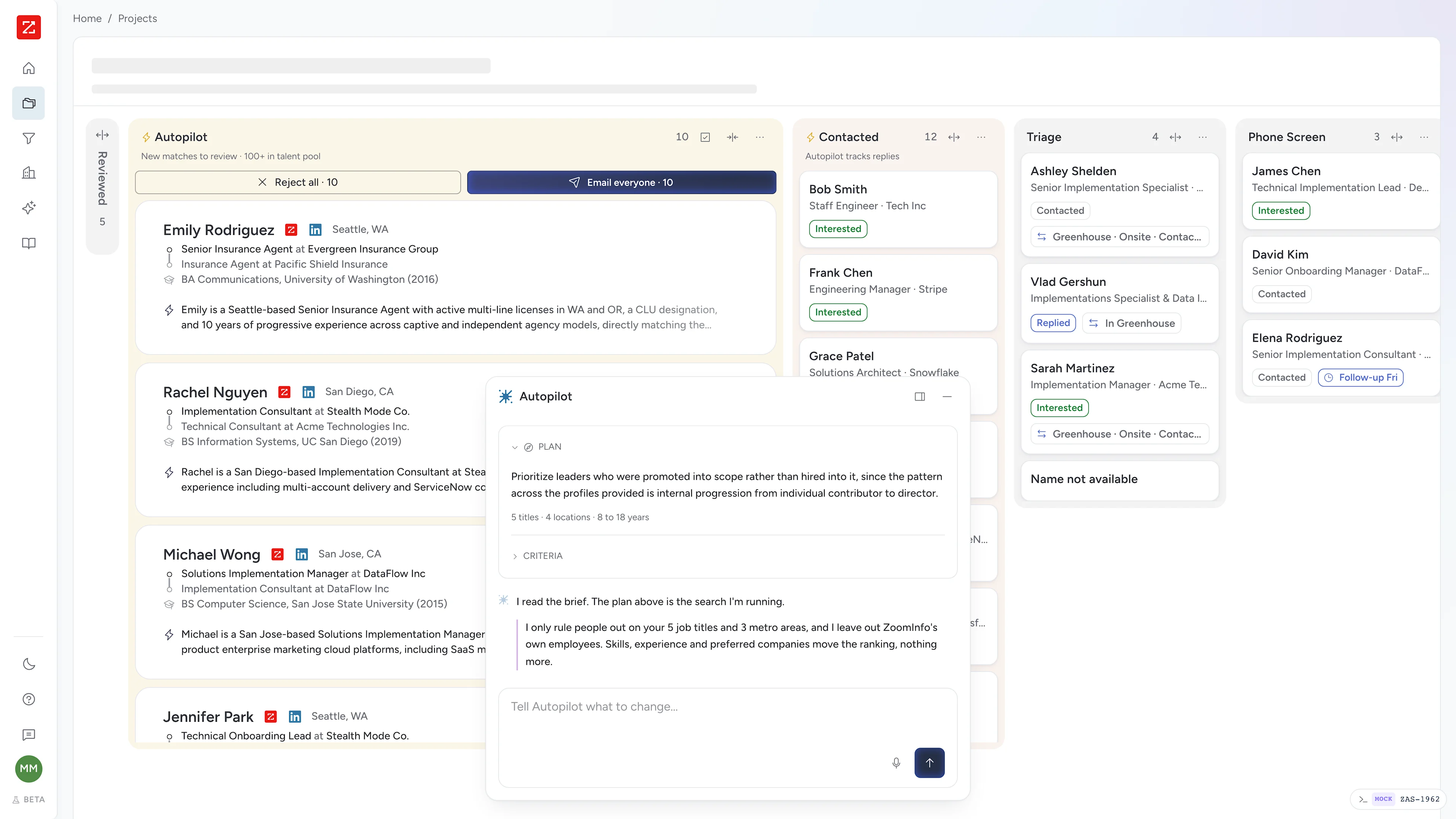Open the book library sidebar icon
1456x819 pixels.
[29, 243]
